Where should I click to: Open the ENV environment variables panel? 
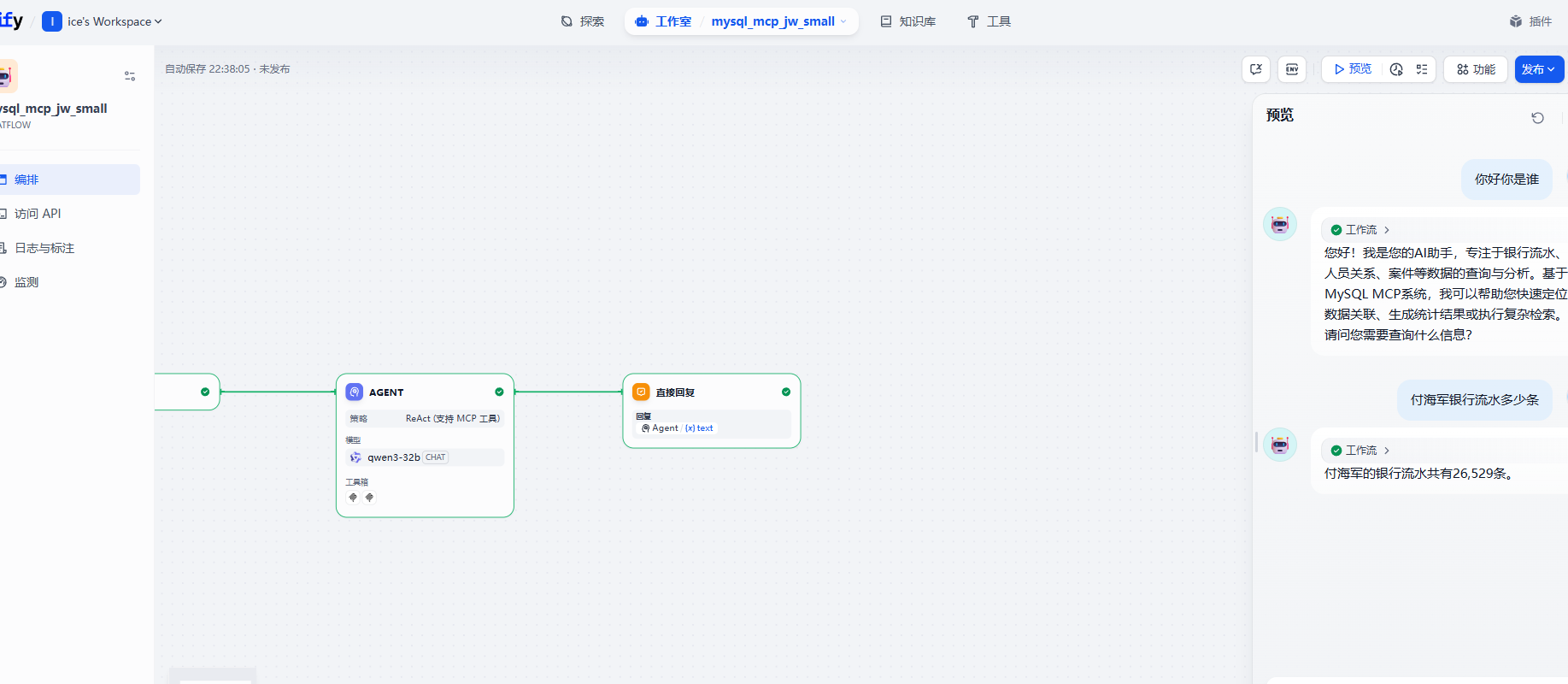[1292, 69]
